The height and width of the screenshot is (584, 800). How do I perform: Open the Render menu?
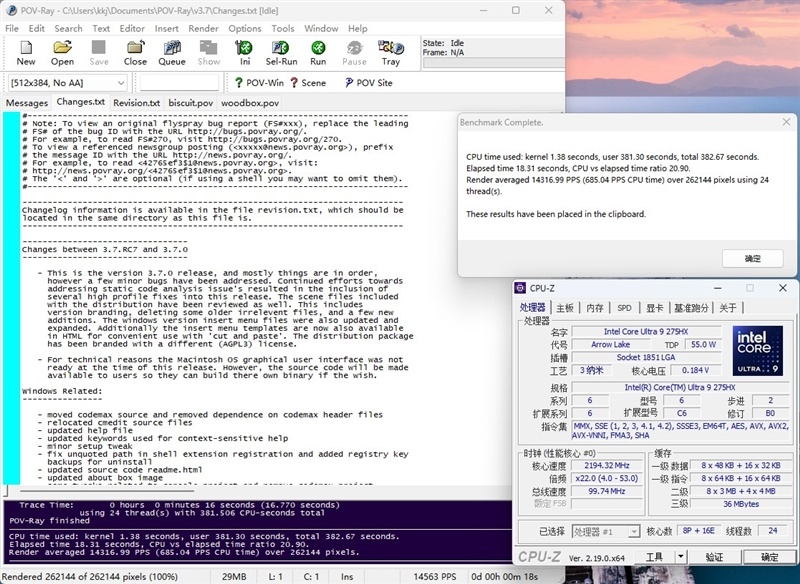click(x=203, y=29)
